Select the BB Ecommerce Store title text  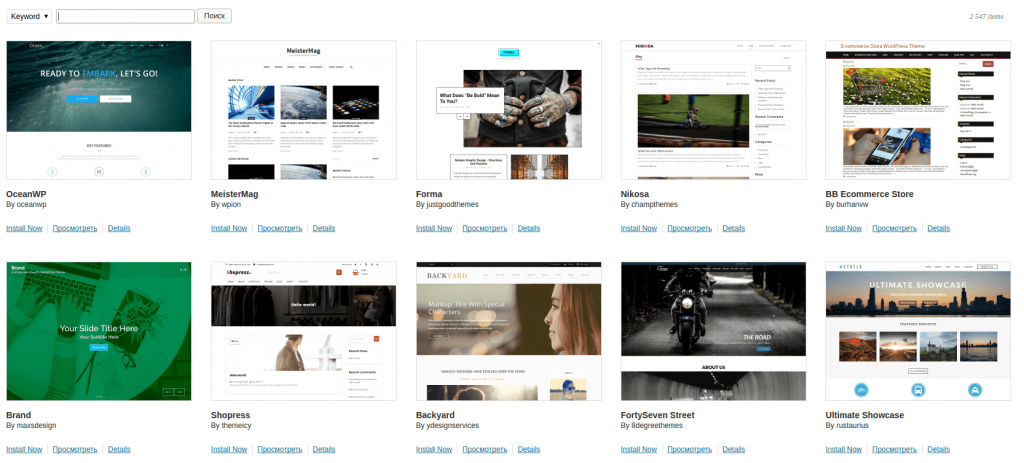coord(869,194)
